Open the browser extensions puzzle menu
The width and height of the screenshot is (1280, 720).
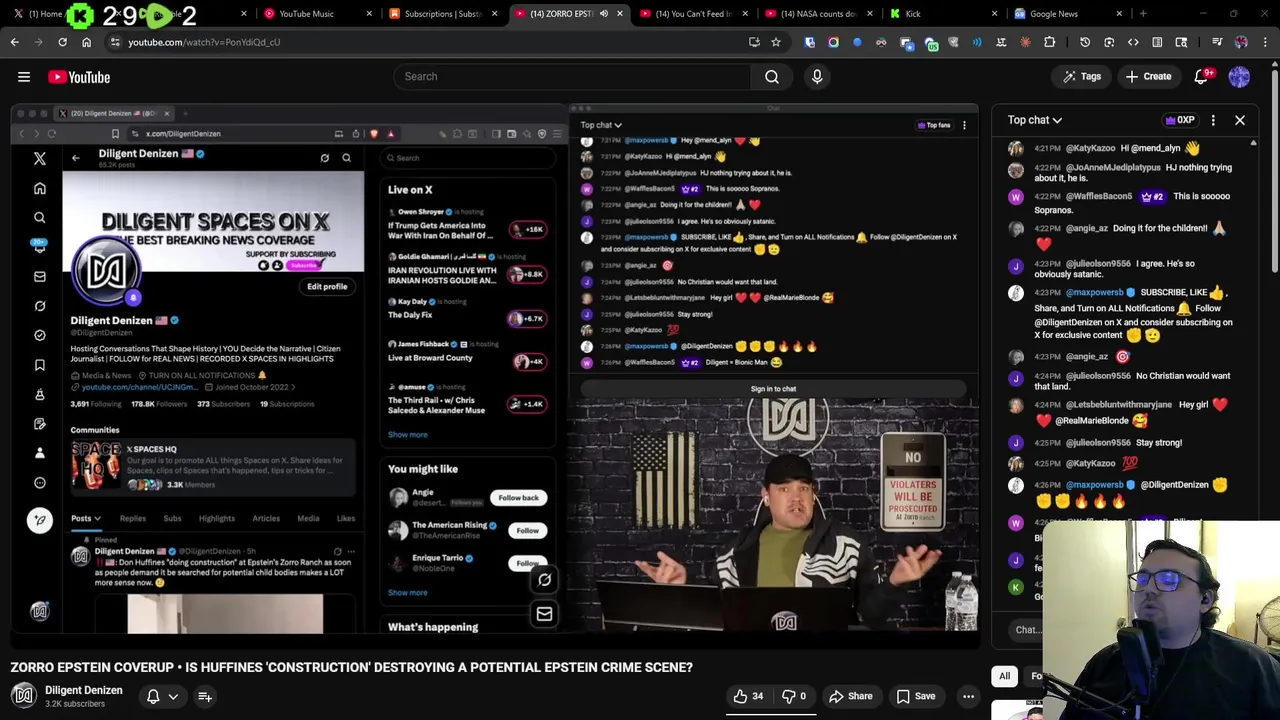coord(1049,42)
